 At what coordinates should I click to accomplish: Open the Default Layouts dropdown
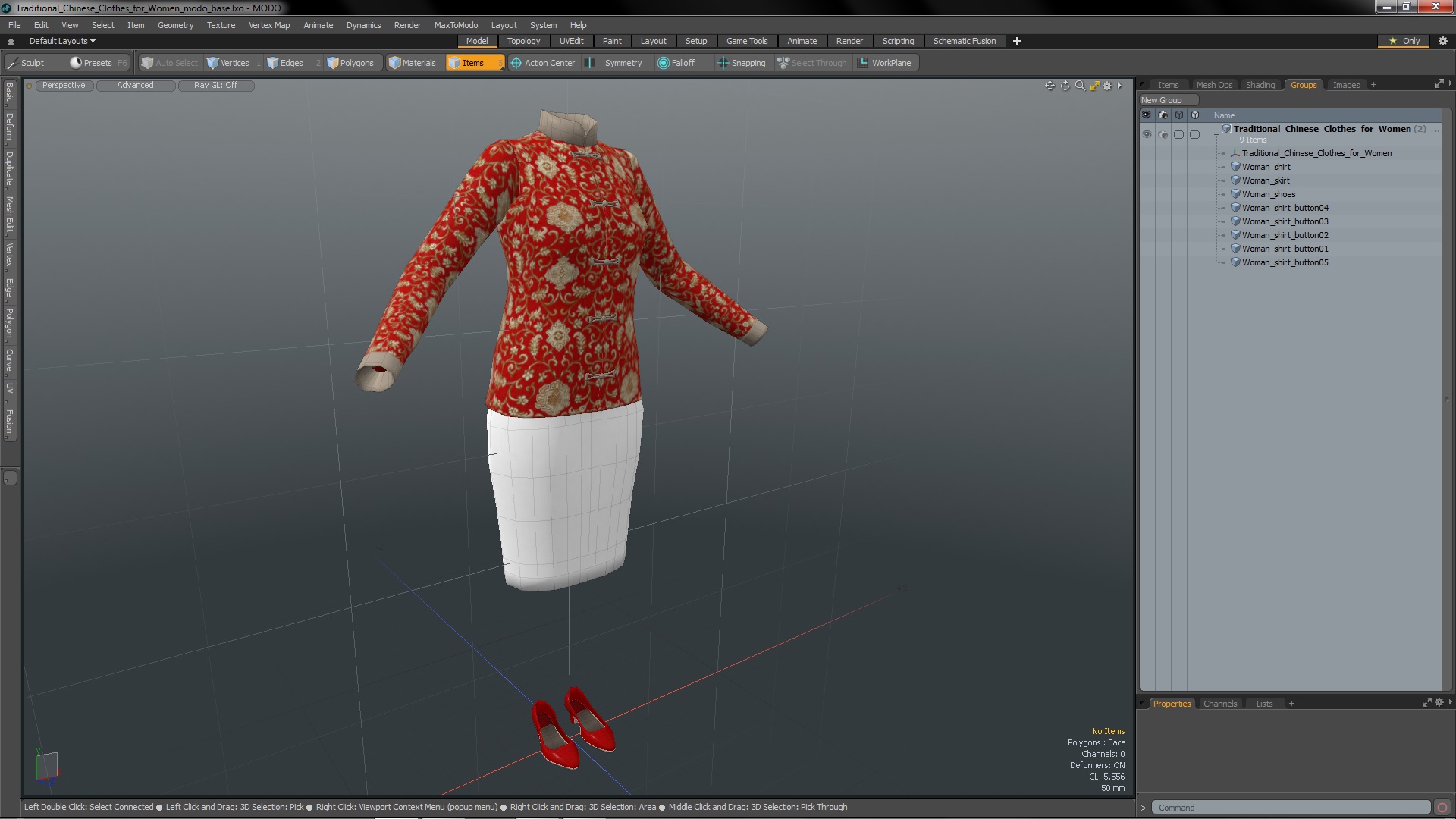coord(62,41)
